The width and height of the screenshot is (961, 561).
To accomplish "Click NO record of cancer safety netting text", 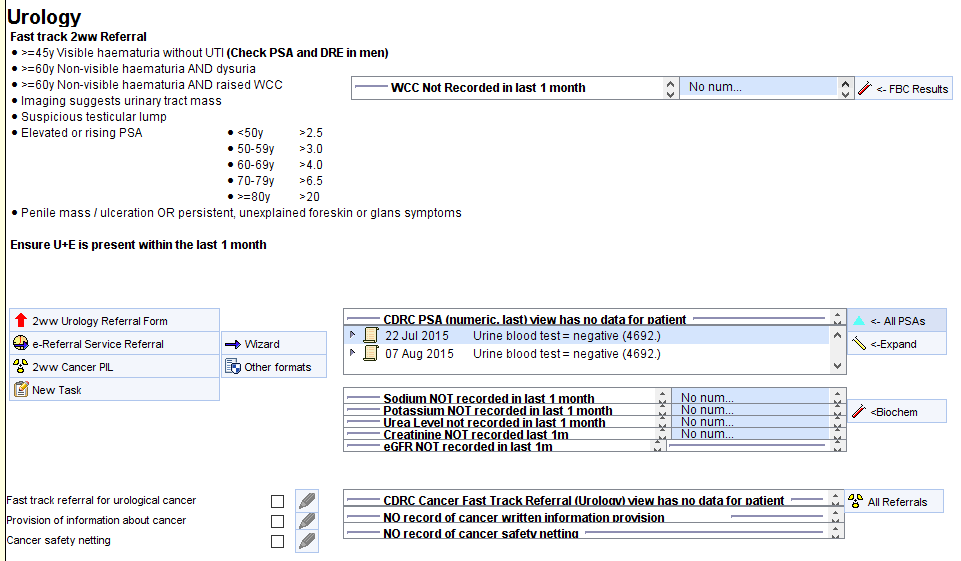I will click(x=480, y=534).
